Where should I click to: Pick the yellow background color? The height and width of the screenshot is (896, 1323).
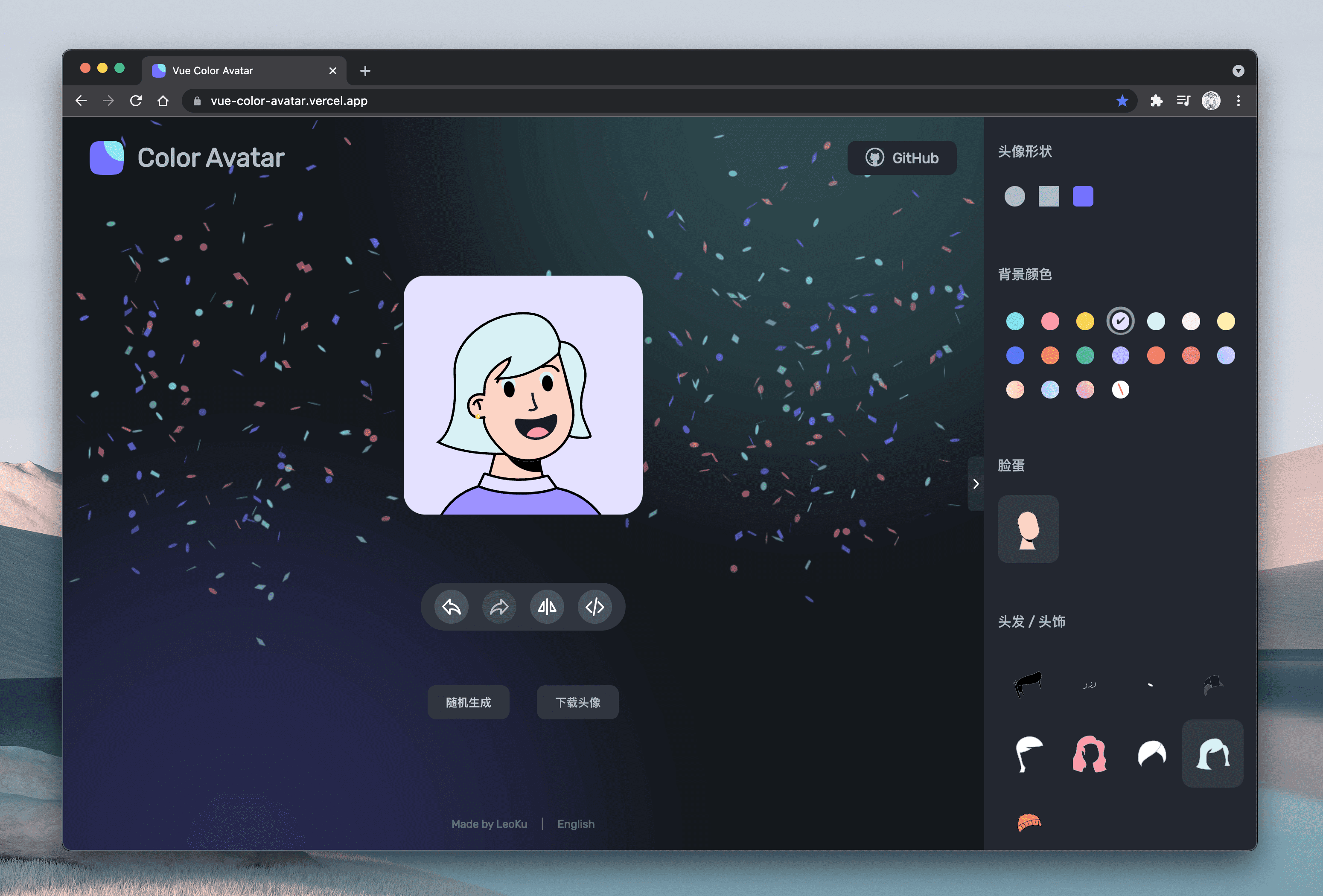pos(1085,321)
